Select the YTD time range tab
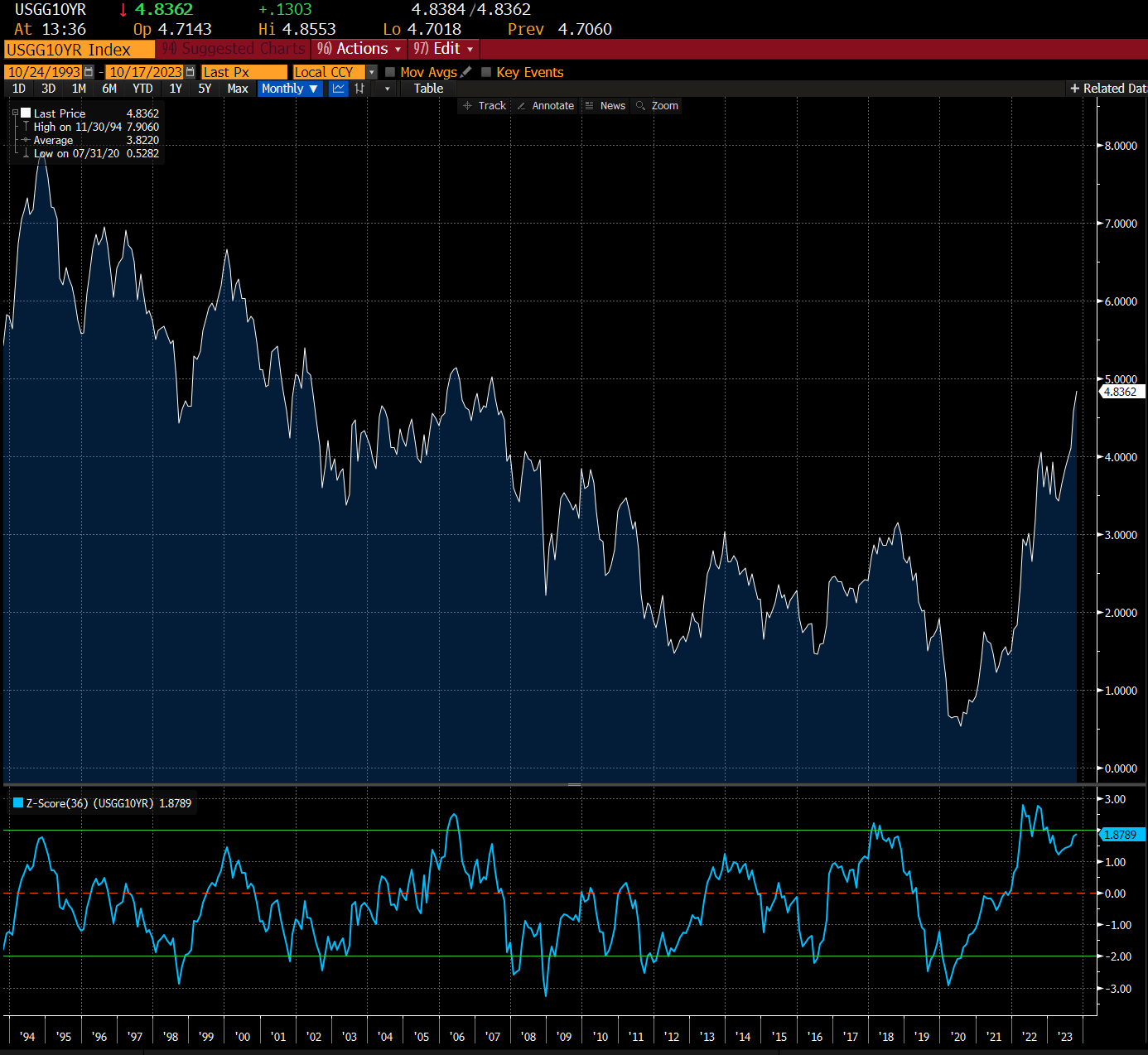This screenshot has width=1148, height=1055. 142,89
